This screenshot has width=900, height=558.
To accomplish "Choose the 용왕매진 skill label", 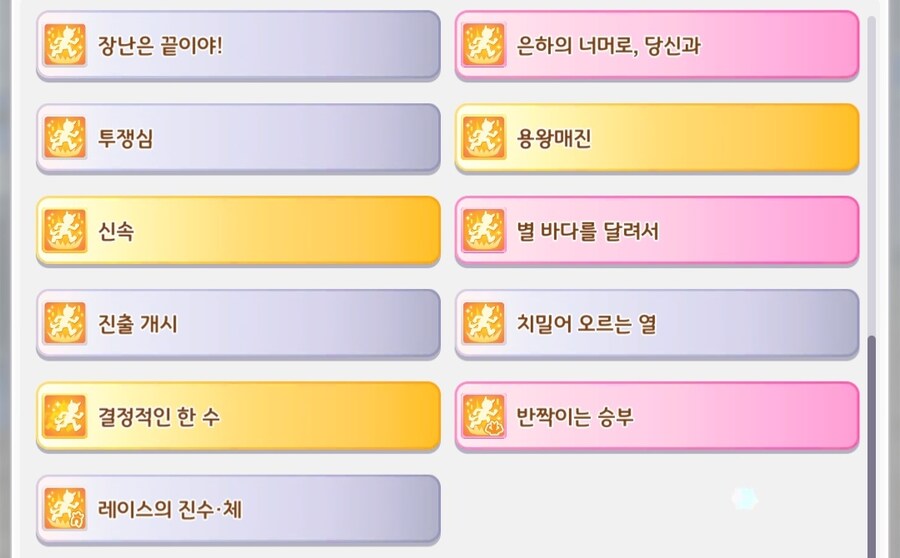I will pos(554,138).
